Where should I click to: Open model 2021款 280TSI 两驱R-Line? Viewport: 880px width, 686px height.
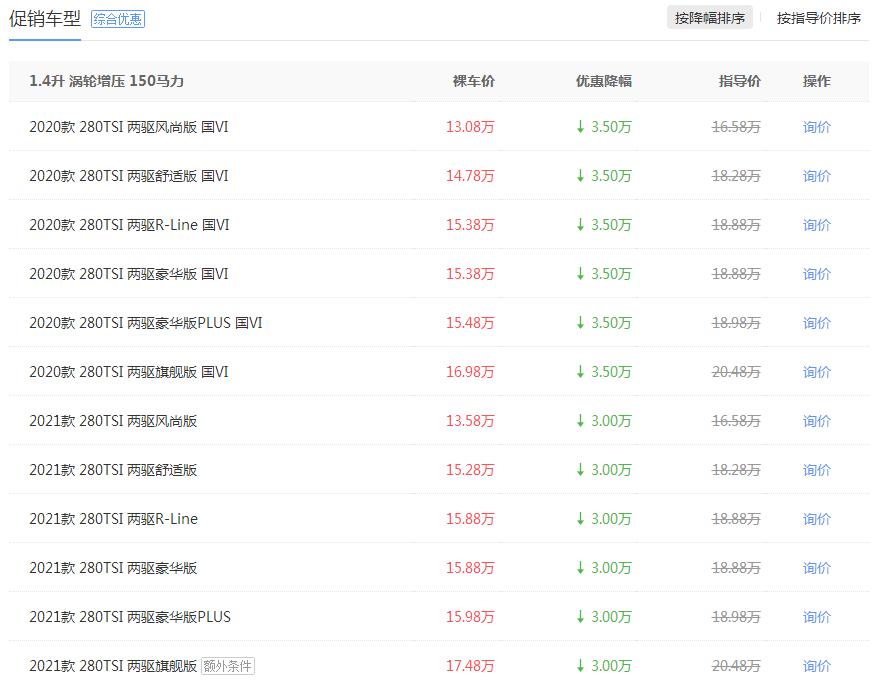point(113,519)
